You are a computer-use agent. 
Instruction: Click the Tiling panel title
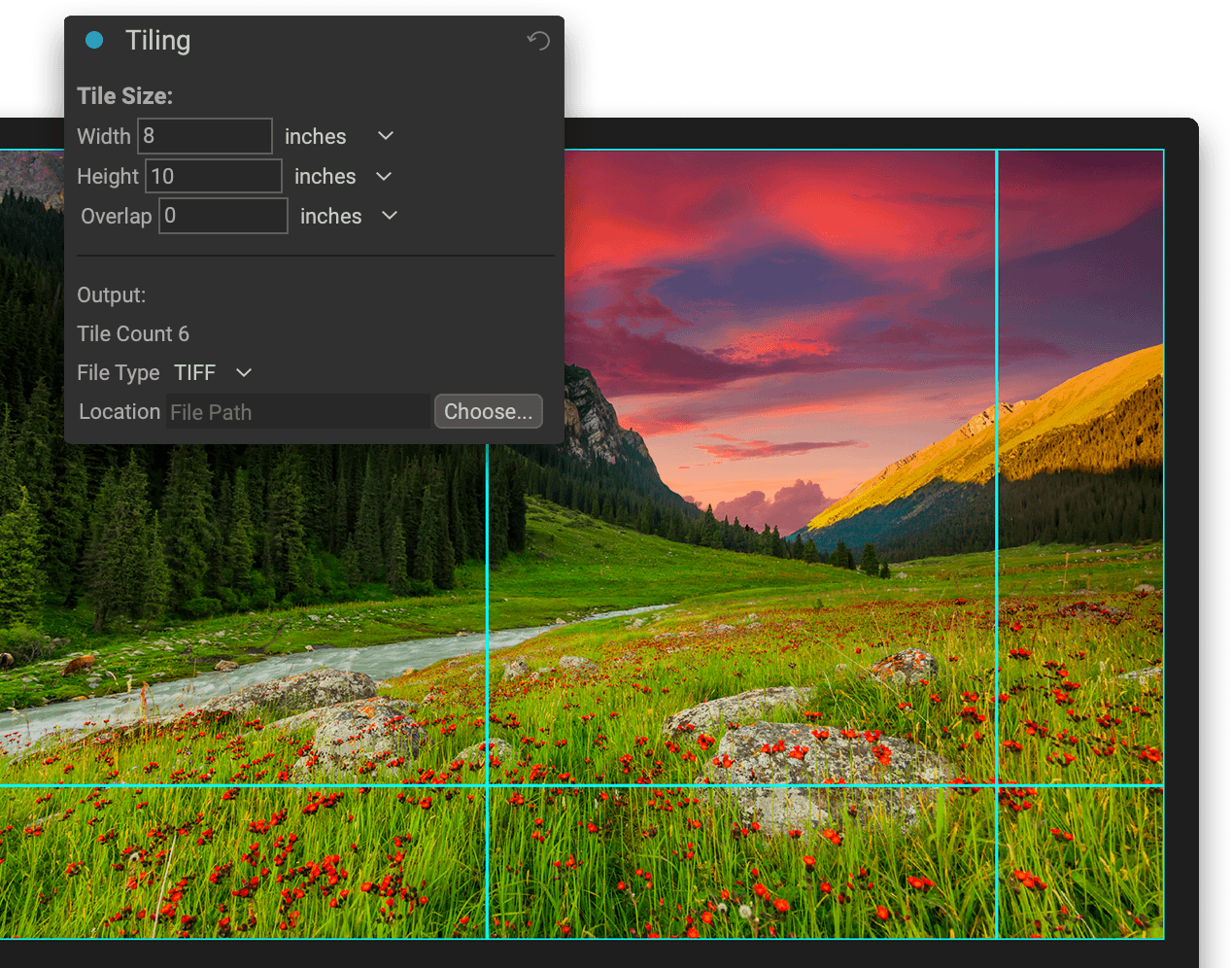point(157,41)
